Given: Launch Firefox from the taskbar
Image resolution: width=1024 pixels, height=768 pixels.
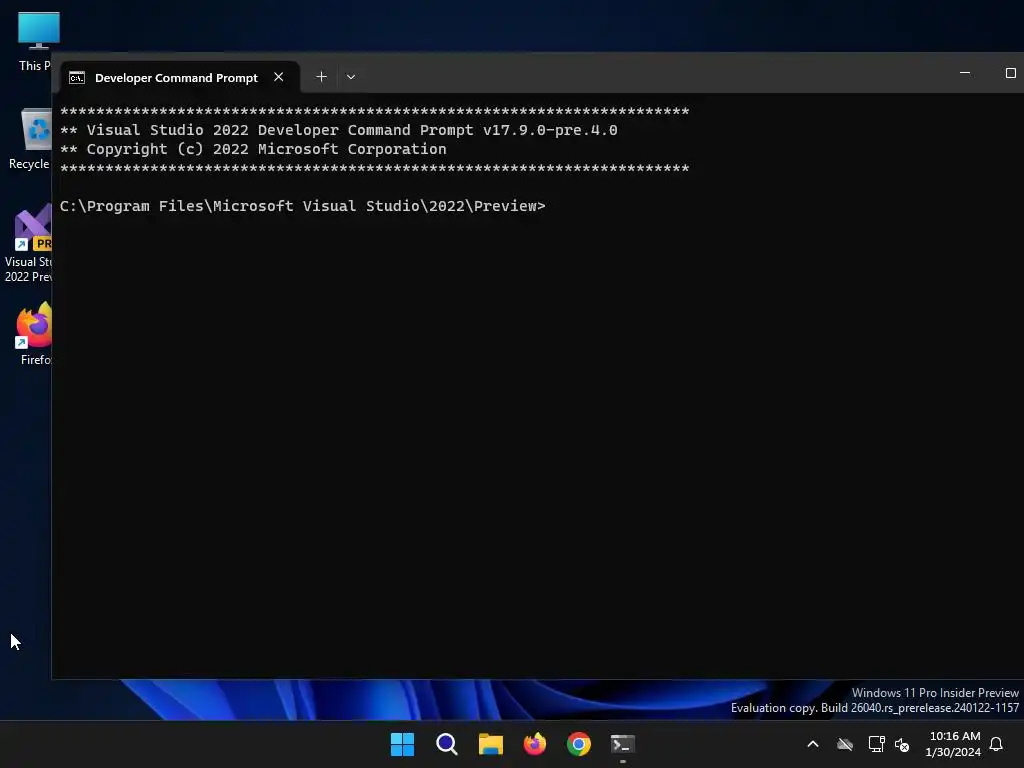Looking at the screenshot, I should pos(535,744).
